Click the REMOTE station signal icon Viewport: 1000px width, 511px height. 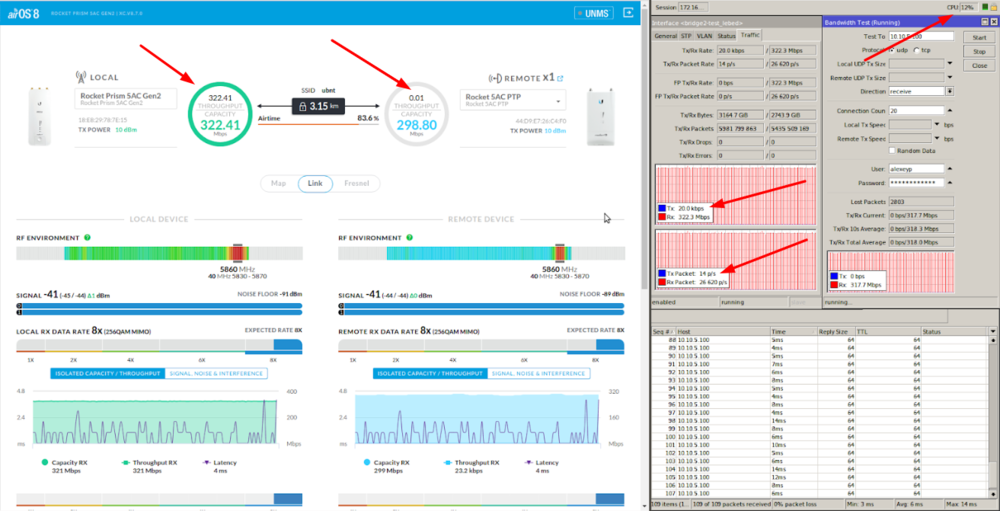[494, 78]
